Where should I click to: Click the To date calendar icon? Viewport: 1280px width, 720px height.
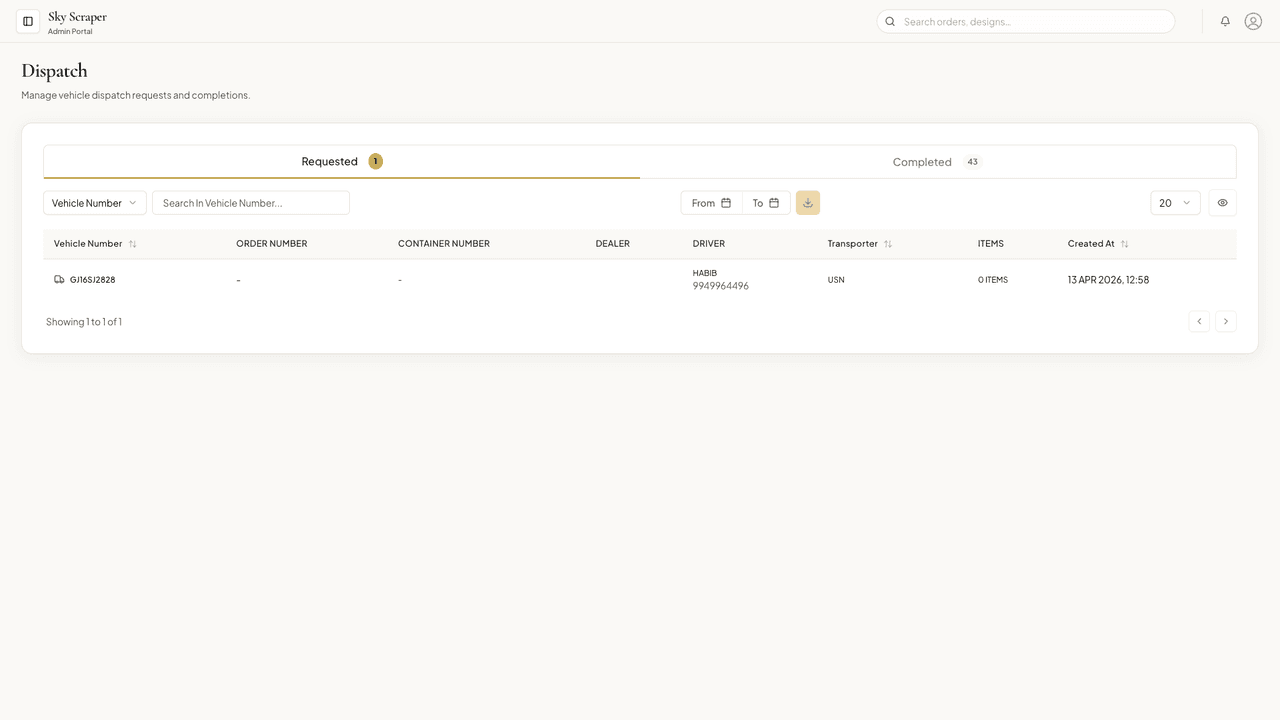774,203
